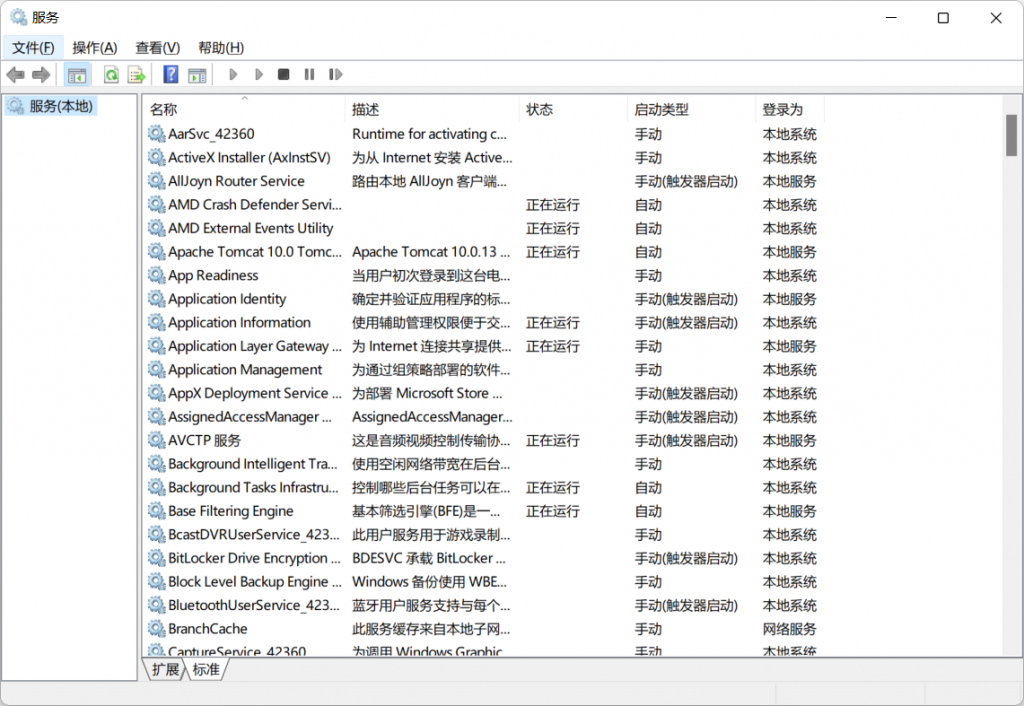The width and height of the screenshot is (1024, 706).
Task: Click the Stop Service square icon
Action: pos(284,74)
